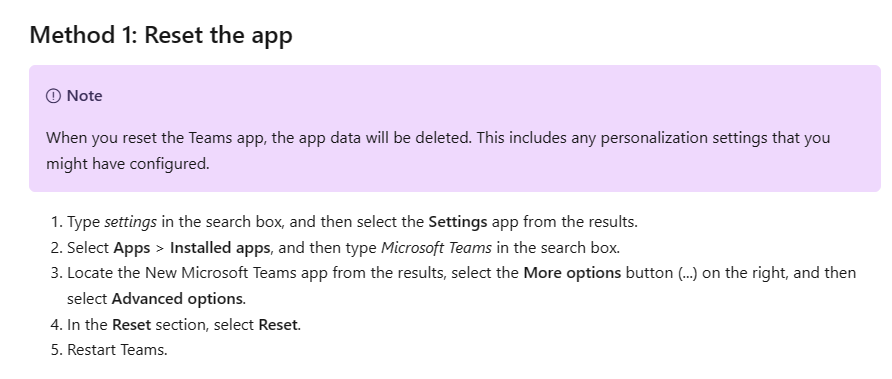The width and height of the screenshot is (892, 379).
Task: Click the 'Method 1: Reset the app' heading
Action: point(161,35)
